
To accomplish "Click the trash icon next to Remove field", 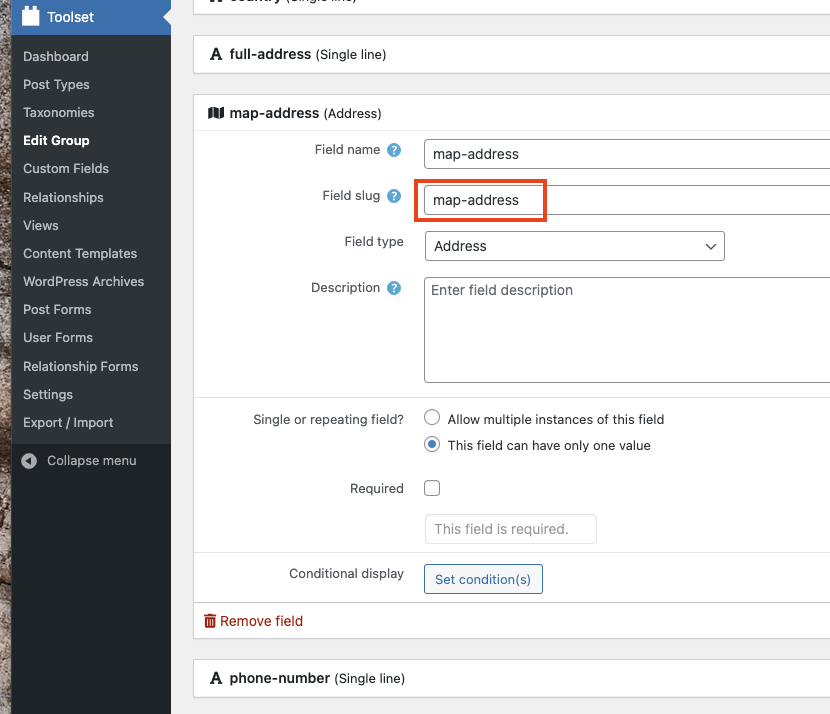I will [x=210, y=621].
